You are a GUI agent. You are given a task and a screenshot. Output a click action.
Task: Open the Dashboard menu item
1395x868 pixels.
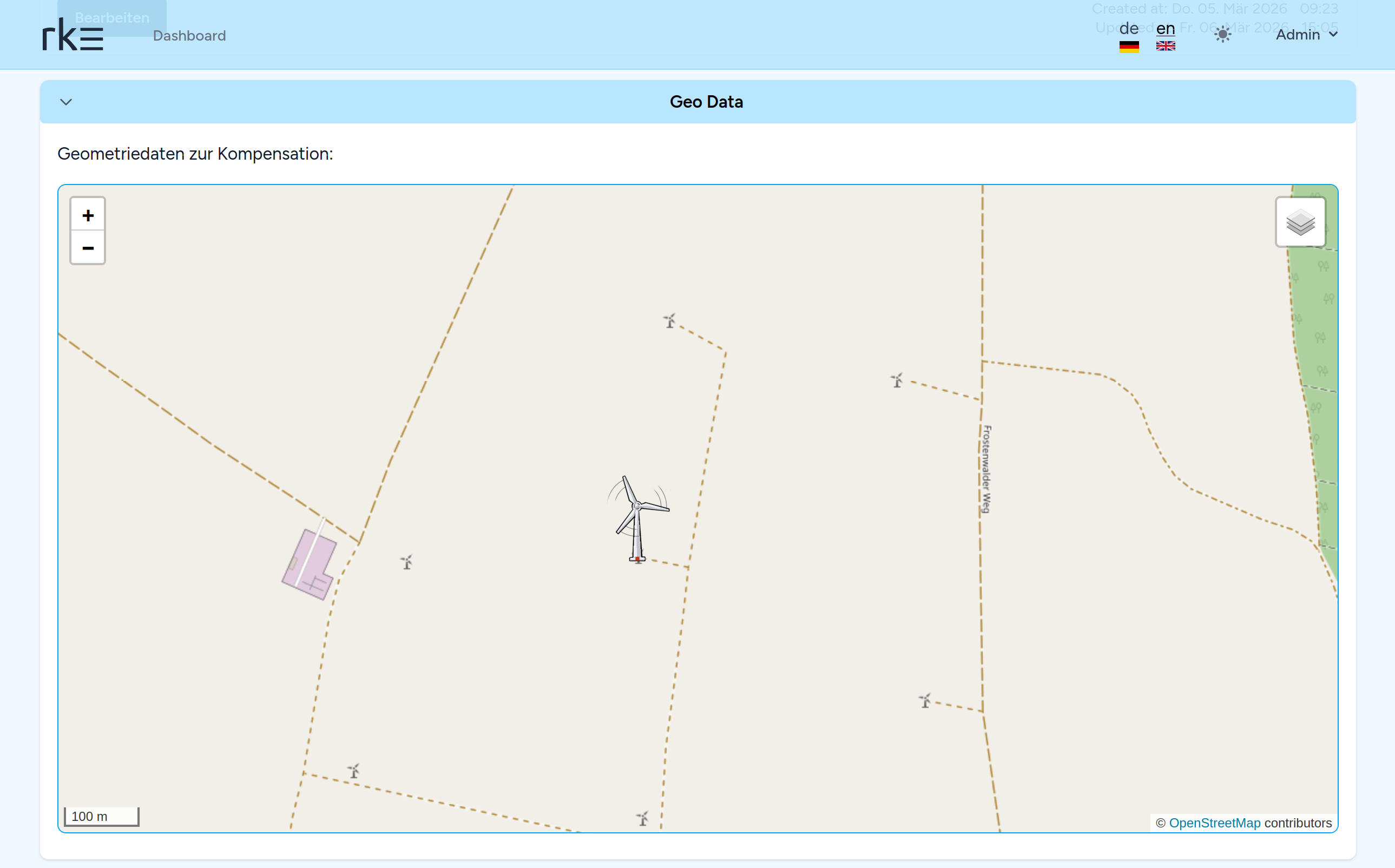click(189, 35)
